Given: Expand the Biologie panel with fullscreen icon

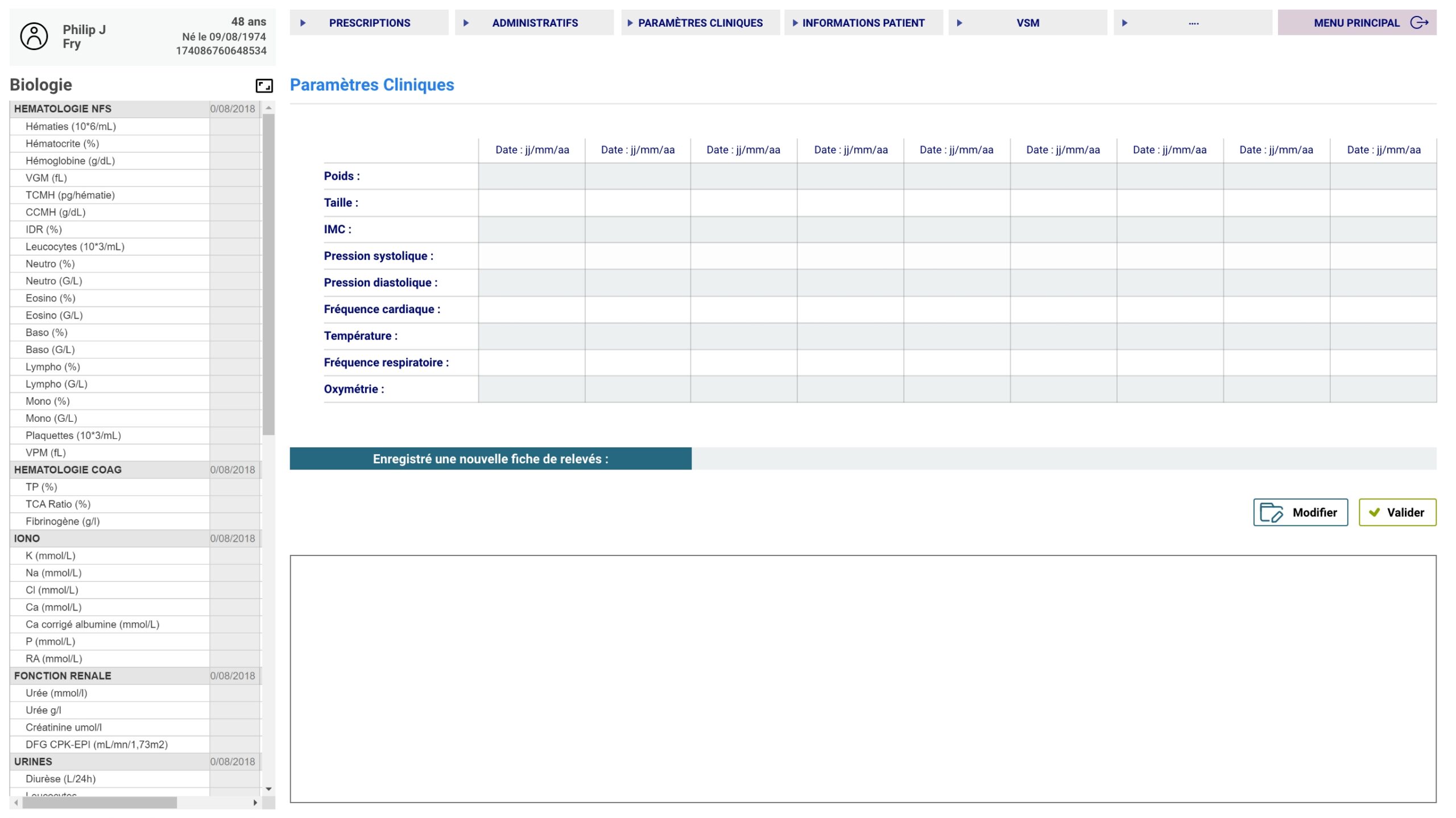Looking at the screenshot, I should tap(264, 85).
